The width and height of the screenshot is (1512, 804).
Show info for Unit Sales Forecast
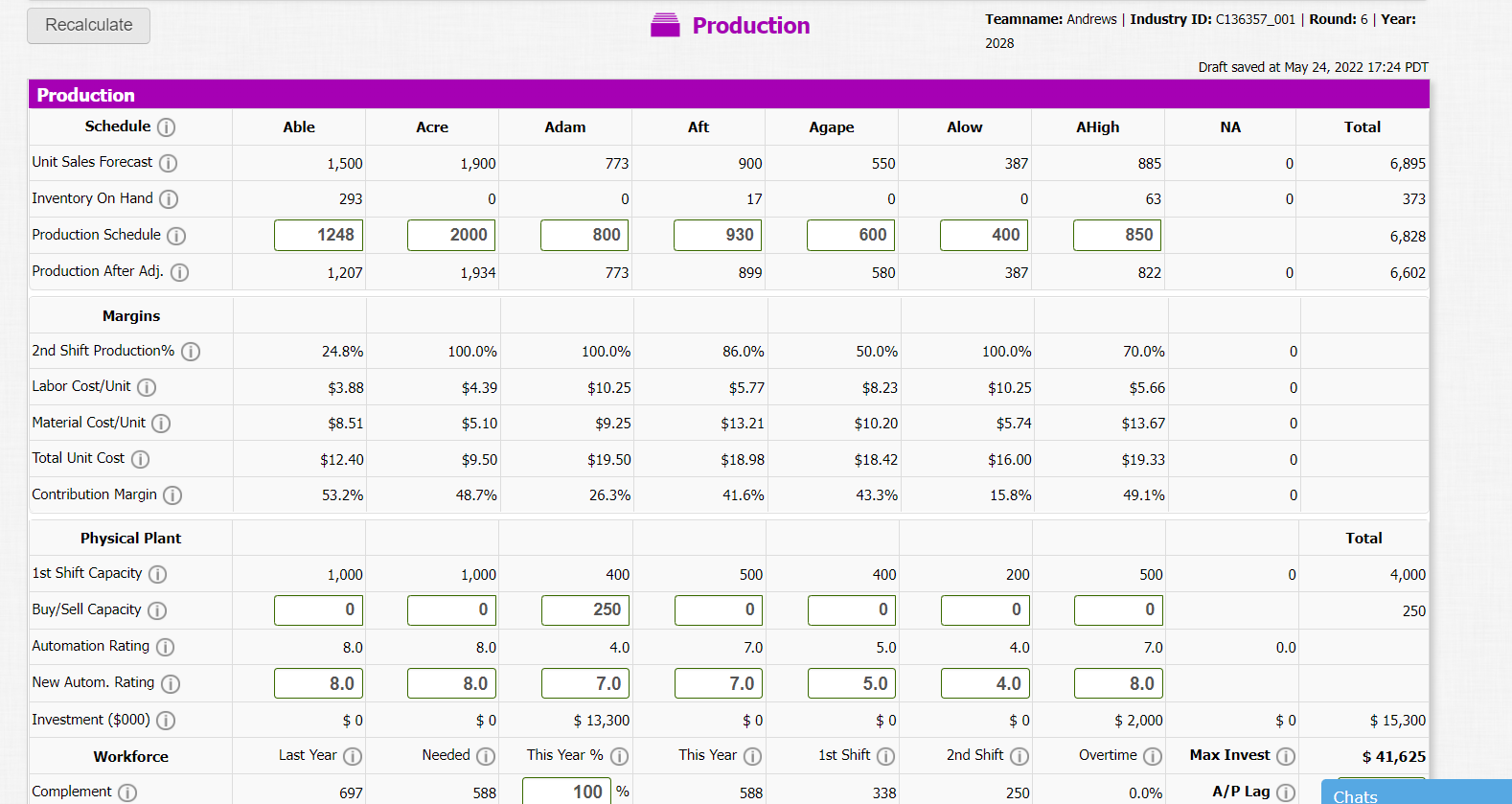(x=168, y=163)
